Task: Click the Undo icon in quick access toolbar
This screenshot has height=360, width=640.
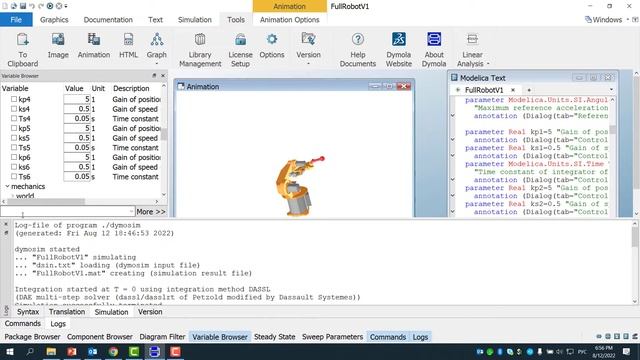Action: coord(32,6)
